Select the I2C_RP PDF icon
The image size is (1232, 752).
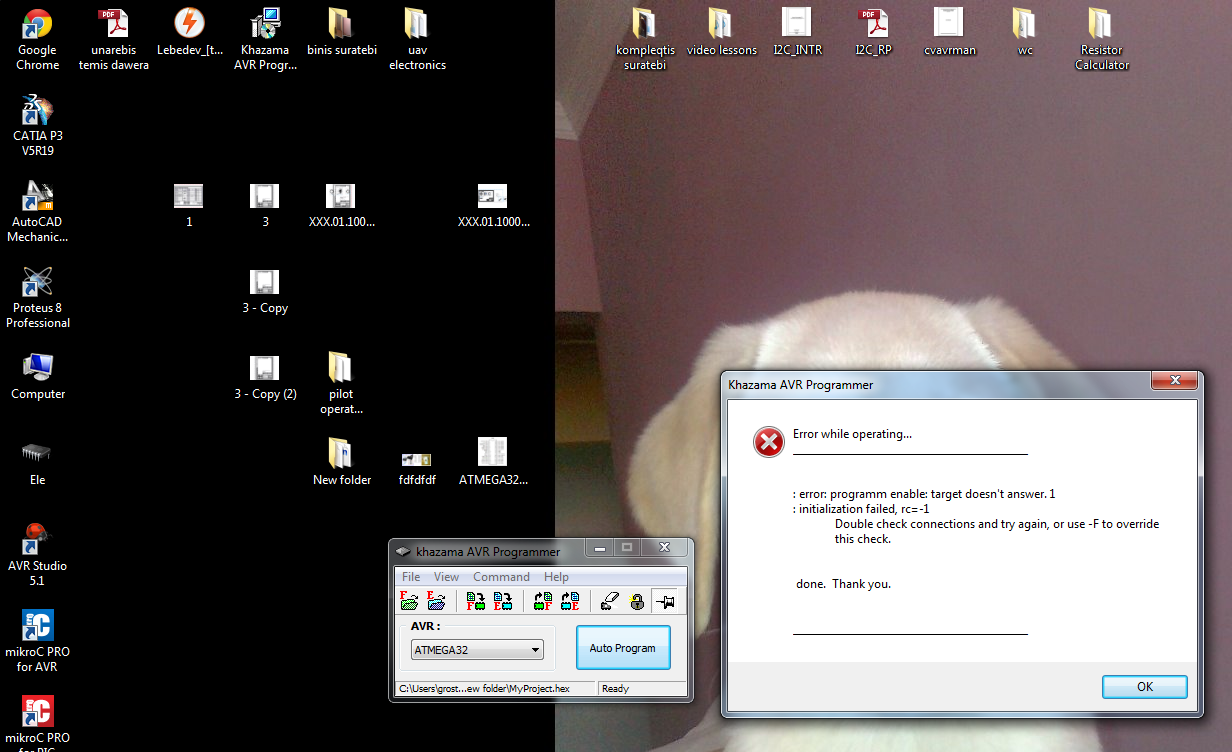click(x=873, y=33)
